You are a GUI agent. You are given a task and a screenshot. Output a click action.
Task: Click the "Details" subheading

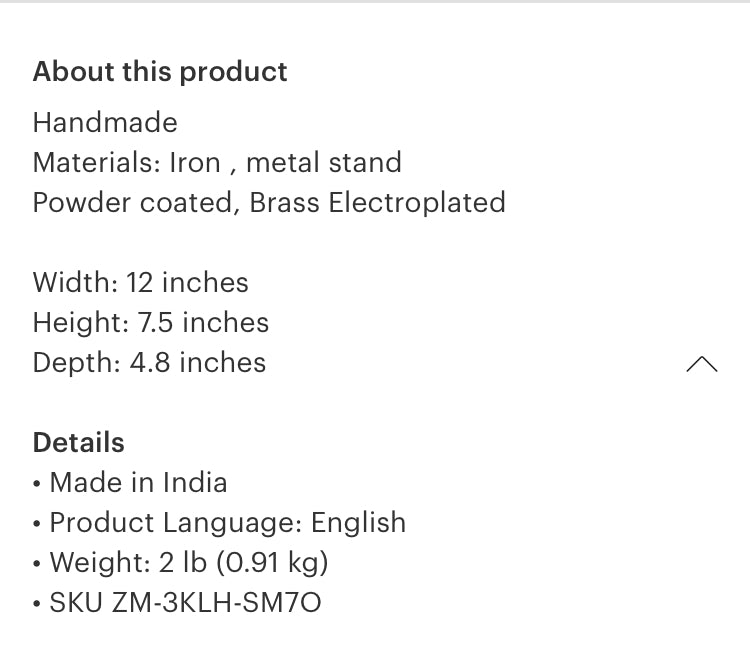click(x=79, y=443)
